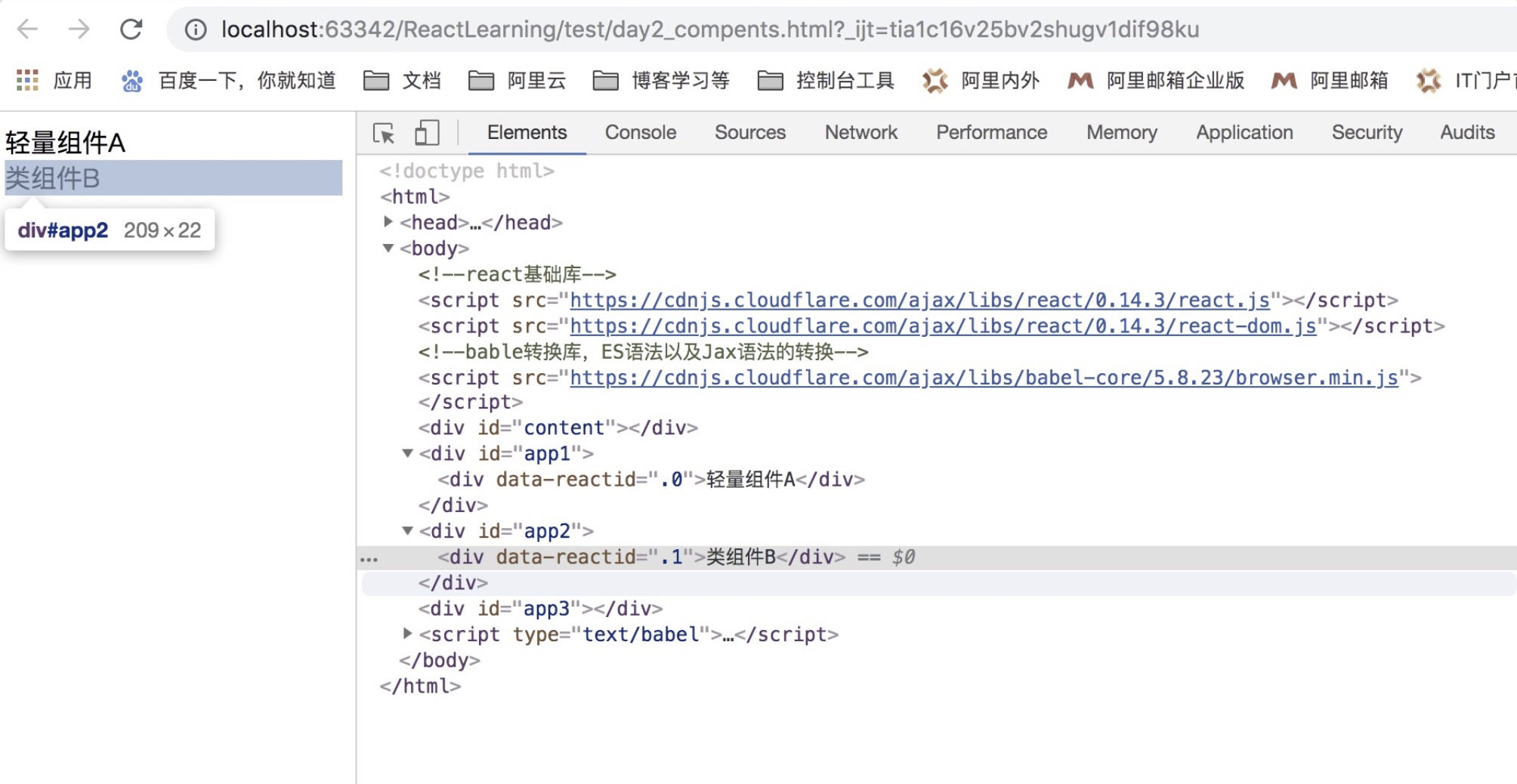
Task: Reload the current page
Action: coord(130,29)
